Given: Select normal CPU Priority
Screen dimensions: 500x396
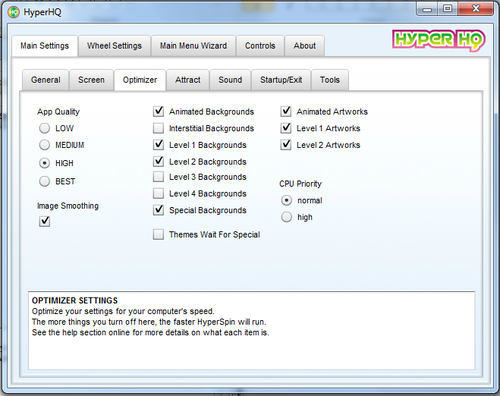Looking at the screenshot, I should click(286, 201).
